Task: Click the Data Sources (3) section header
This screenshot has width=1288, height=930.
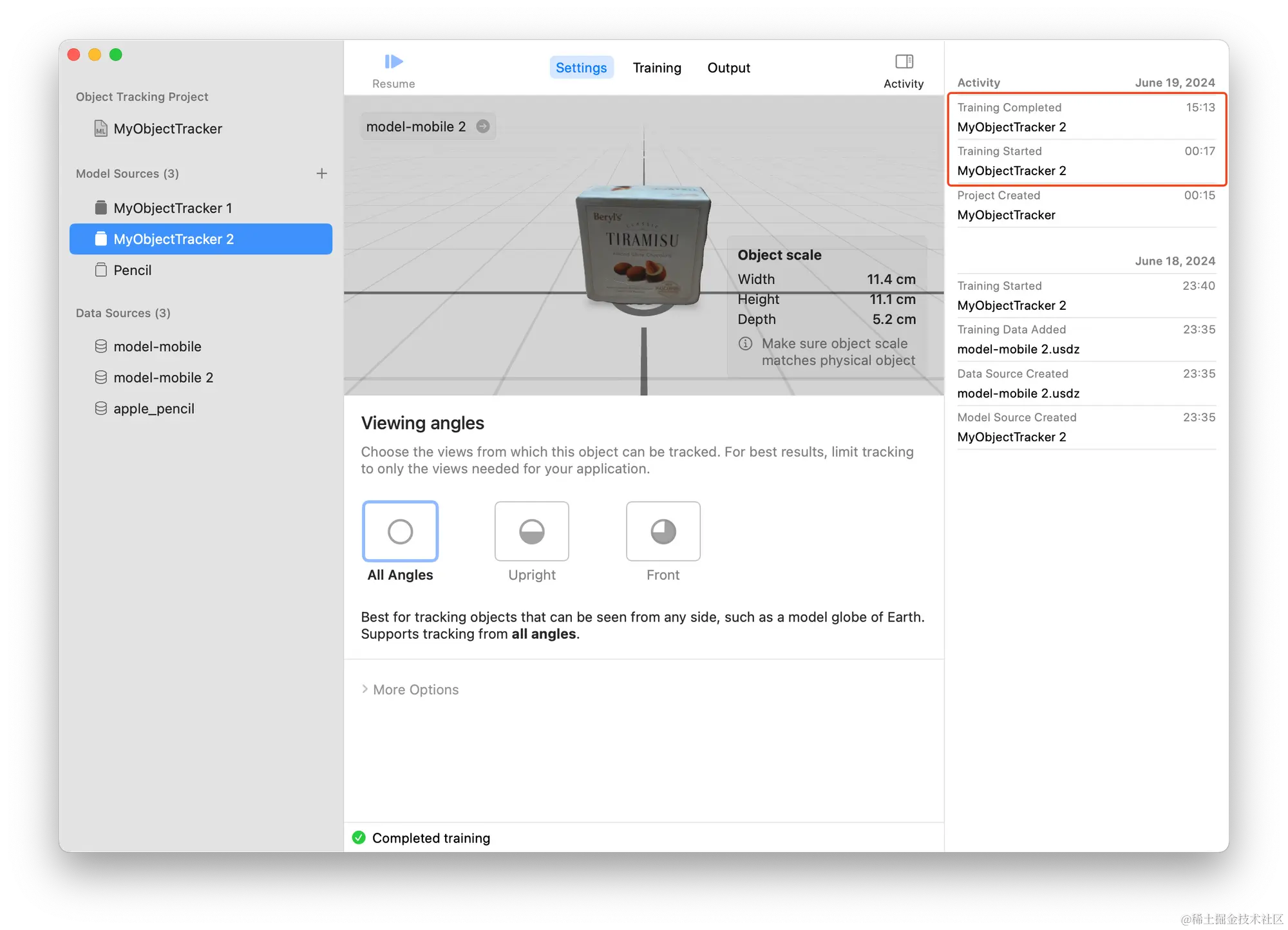Action: click(x=123, y=313)
